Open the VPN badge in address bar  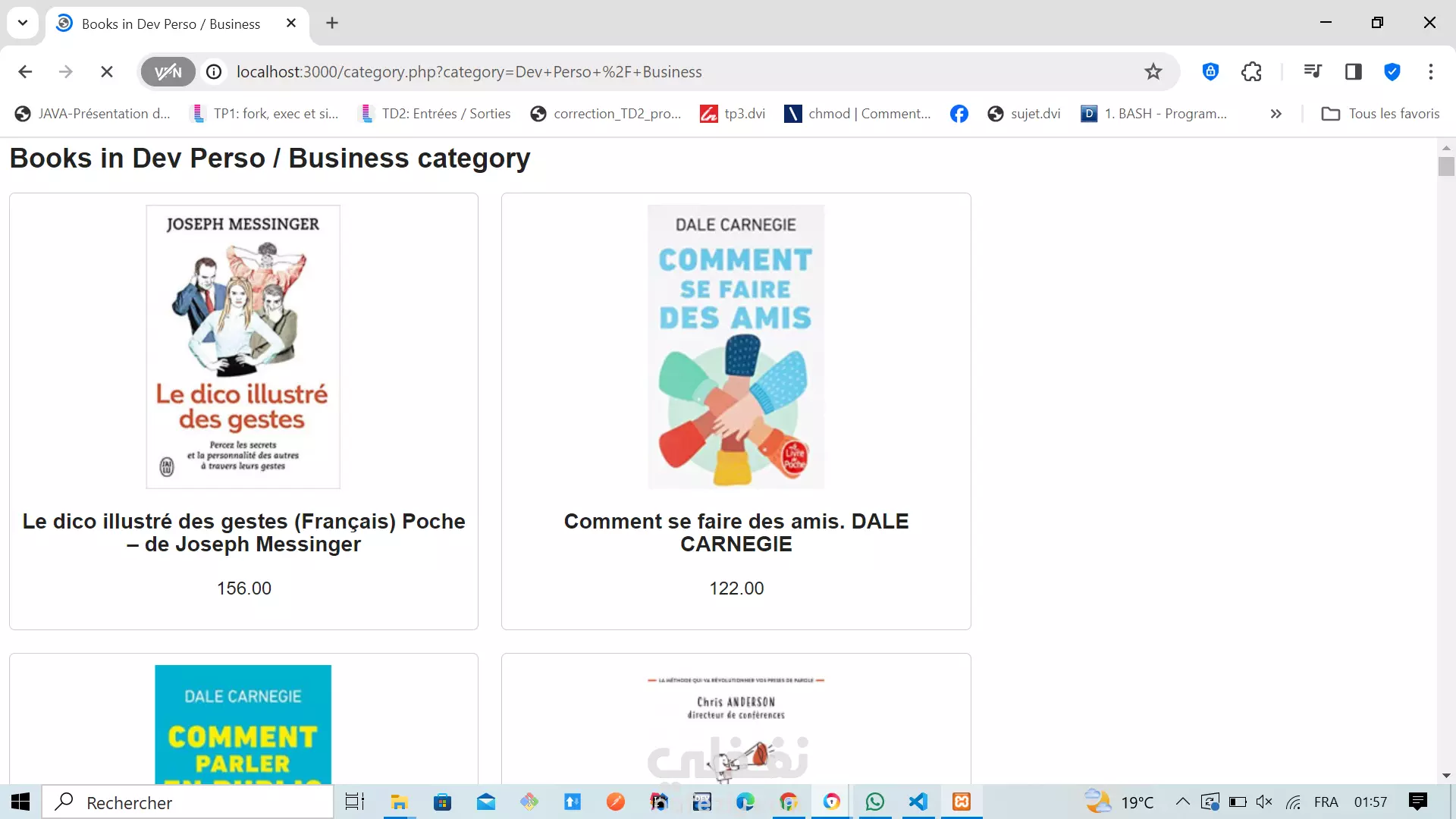[168, 72]
